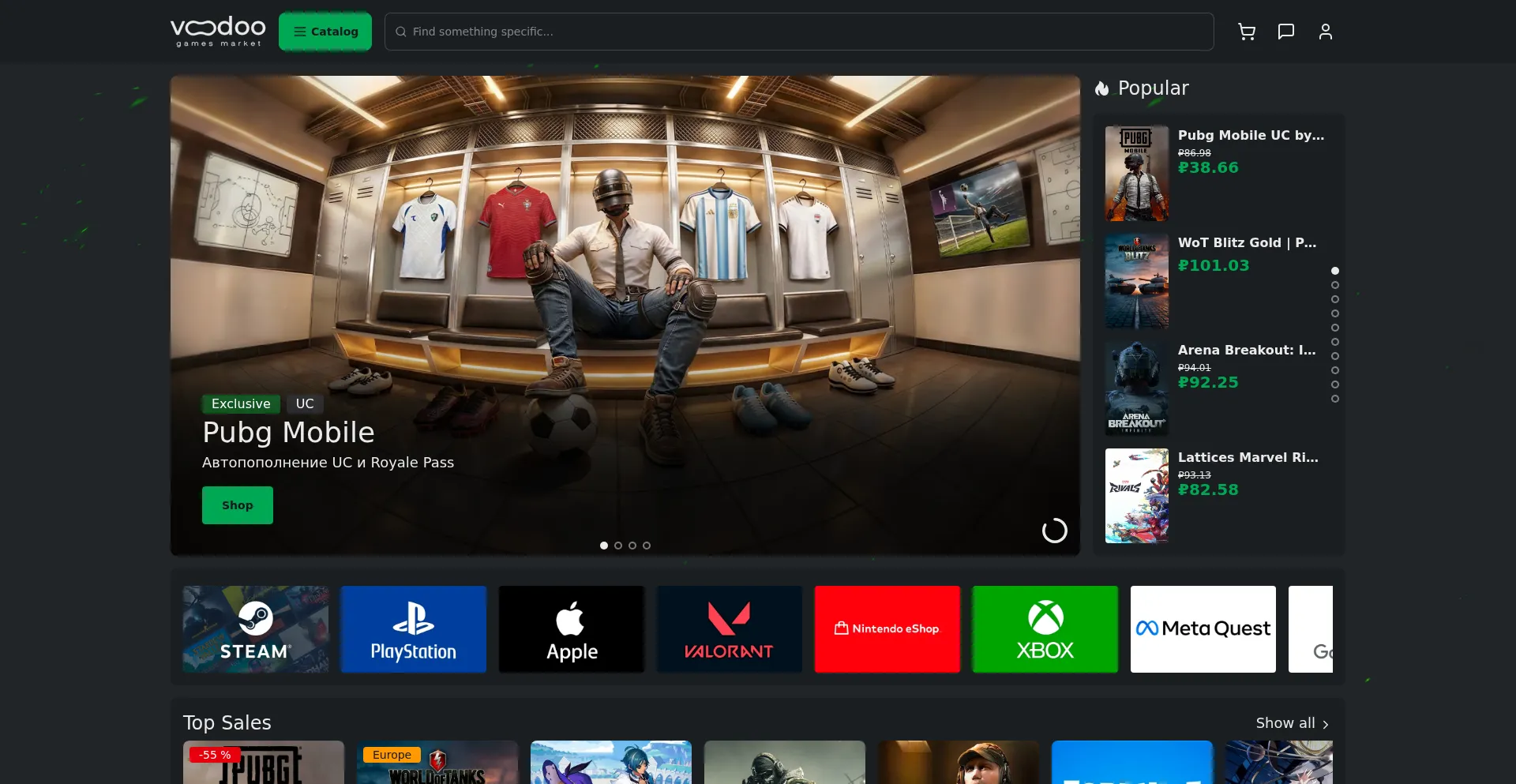Screen dimensions: 1516x784
Task: Open the Top Sales card with -55 % badge
Action: click(x=264, y=763)
